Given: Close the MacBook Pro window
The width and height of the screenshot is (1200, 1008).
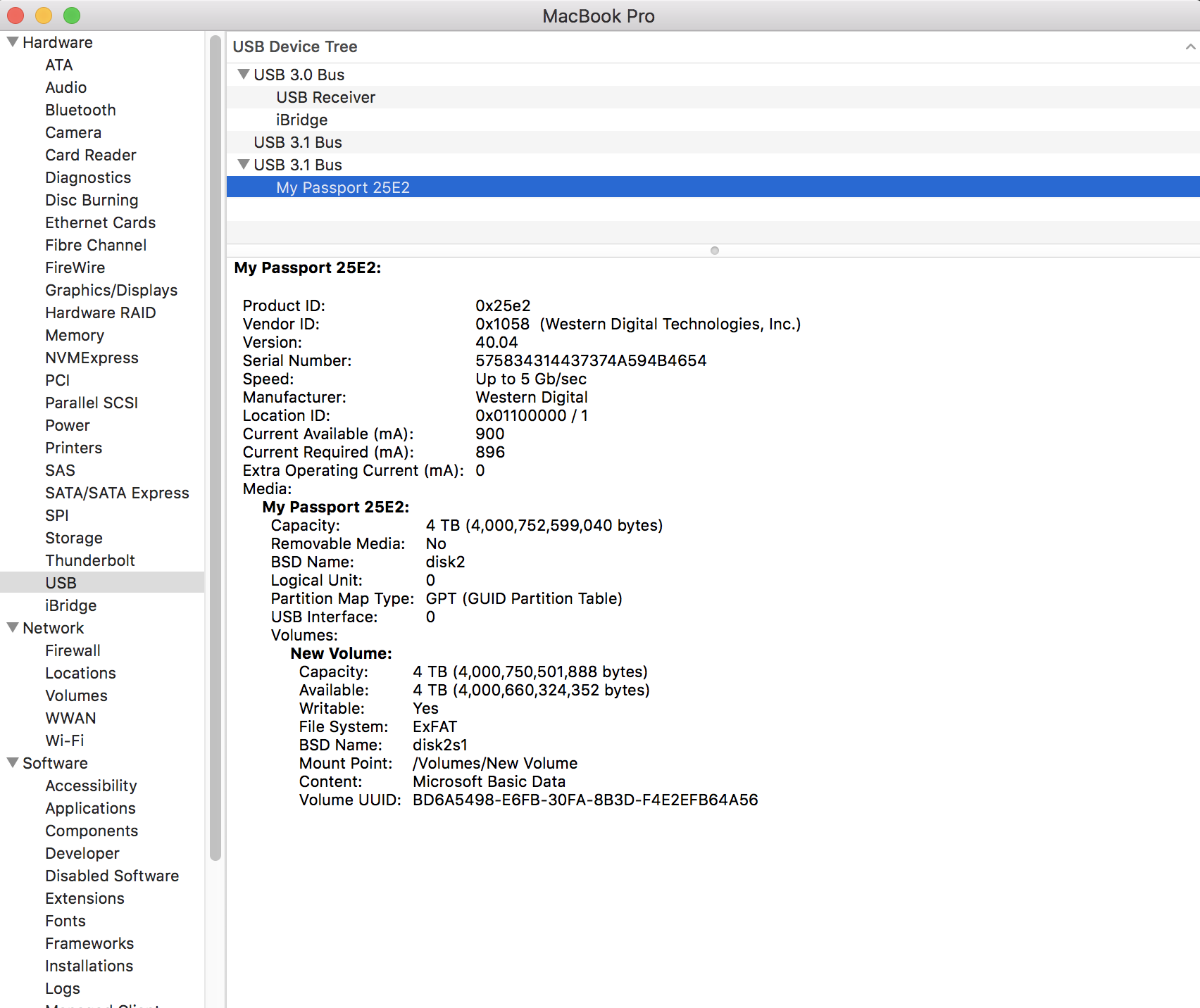Looking at the screenshot, I should [x=15, y=15].
